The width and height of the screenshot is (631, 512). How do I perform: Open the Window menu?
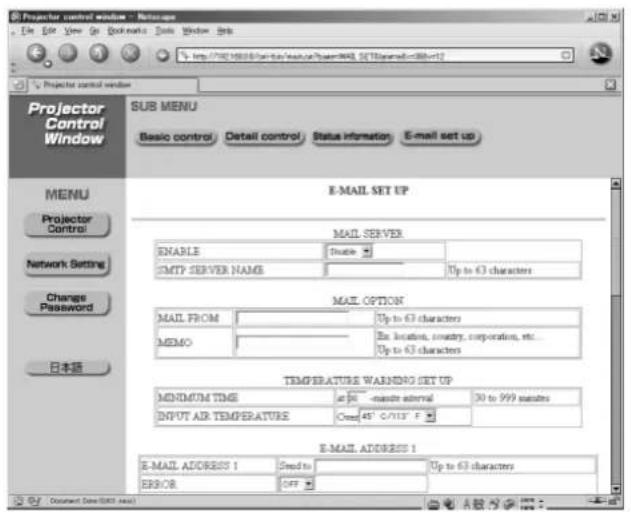click(x=196, y=31)
